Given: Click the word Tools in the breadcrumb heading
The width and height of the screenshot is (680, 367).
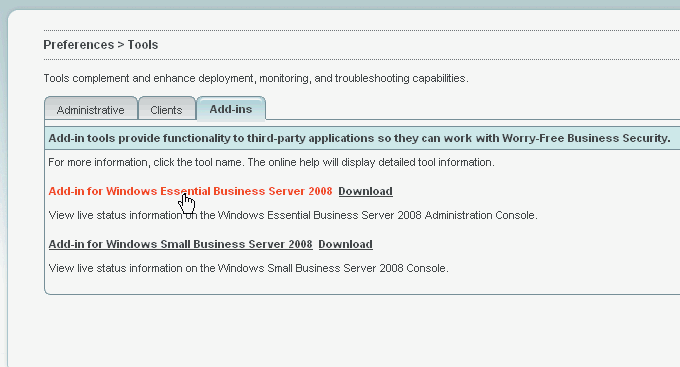Looking at the screenshot, I should [143, 45].
